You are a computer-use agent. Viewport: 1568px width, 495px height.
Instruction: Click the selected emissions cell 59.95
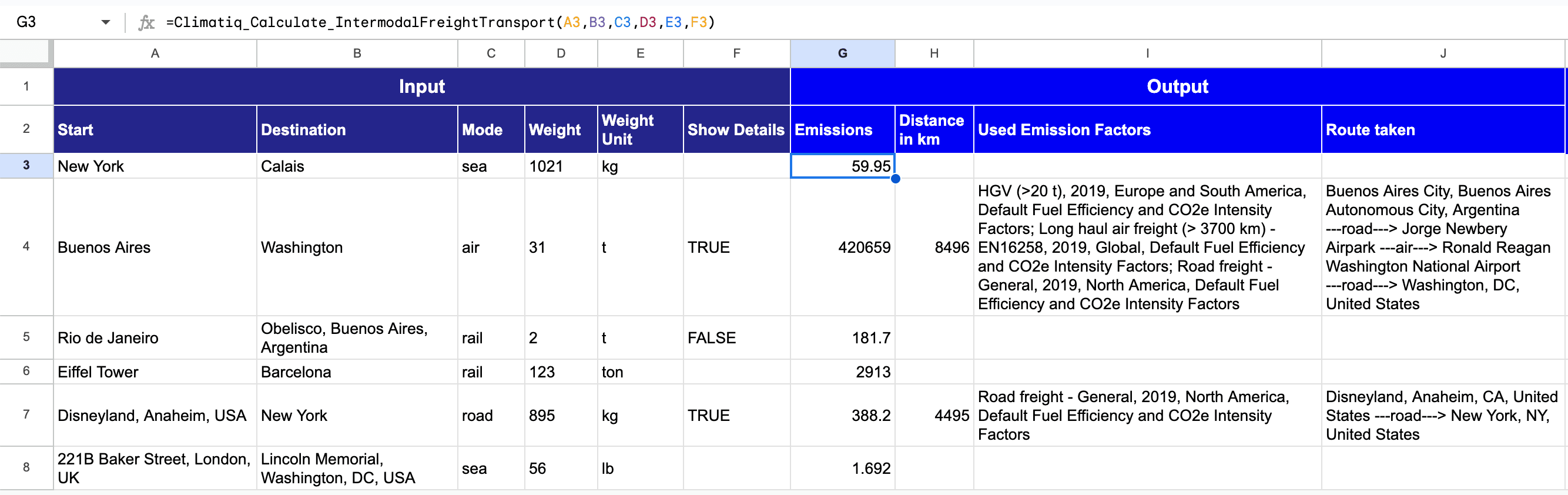click(x=843, y=166)
